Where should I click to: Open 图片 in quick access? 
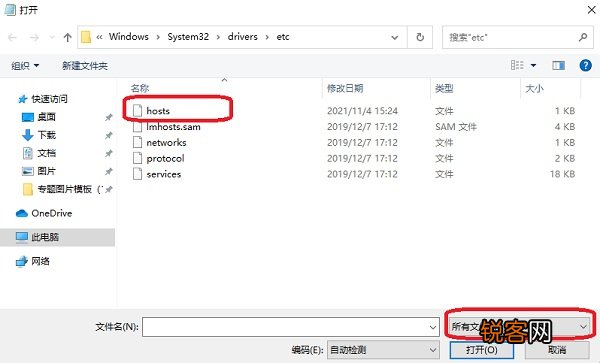[46, 171]
